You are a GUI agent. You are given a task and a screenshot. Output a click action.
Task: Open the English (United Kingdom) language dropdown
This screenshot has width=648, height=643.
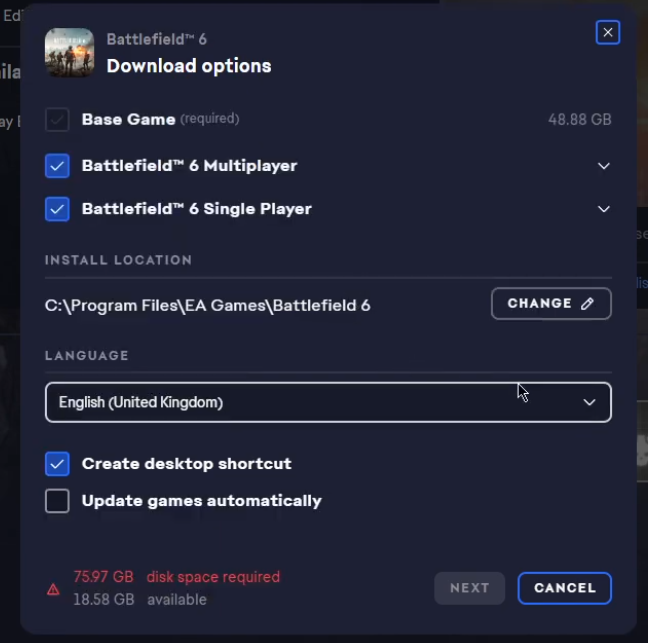[x=328, y=402]
